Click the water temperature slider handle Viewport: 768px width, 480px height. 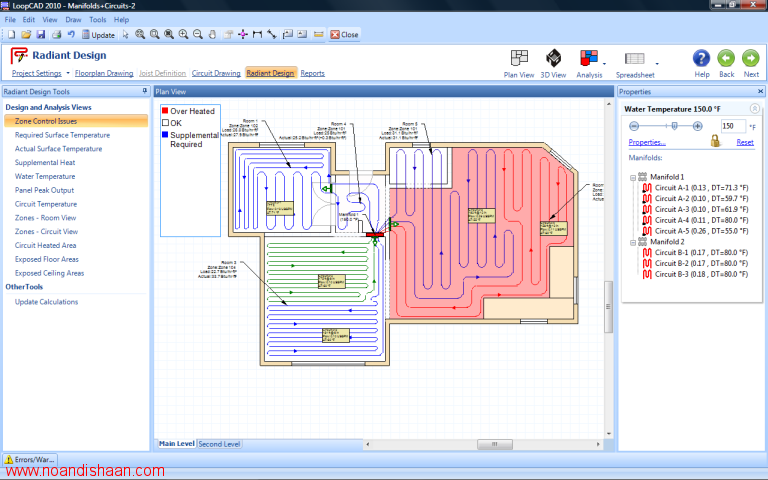pyautogui.click(x=674, y=126)
